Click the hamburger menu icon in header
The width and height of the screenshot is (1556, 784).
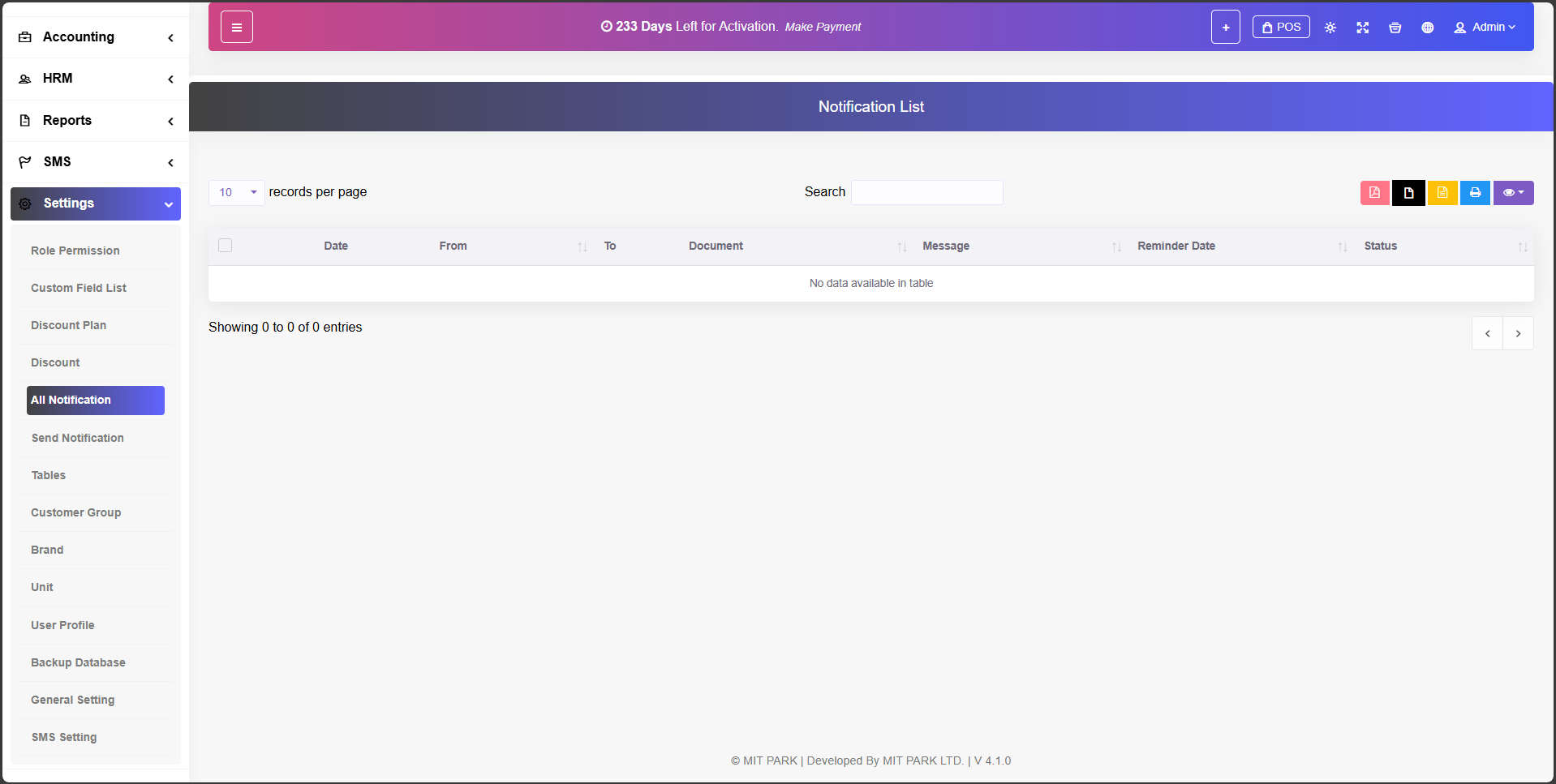coord(237,27)
